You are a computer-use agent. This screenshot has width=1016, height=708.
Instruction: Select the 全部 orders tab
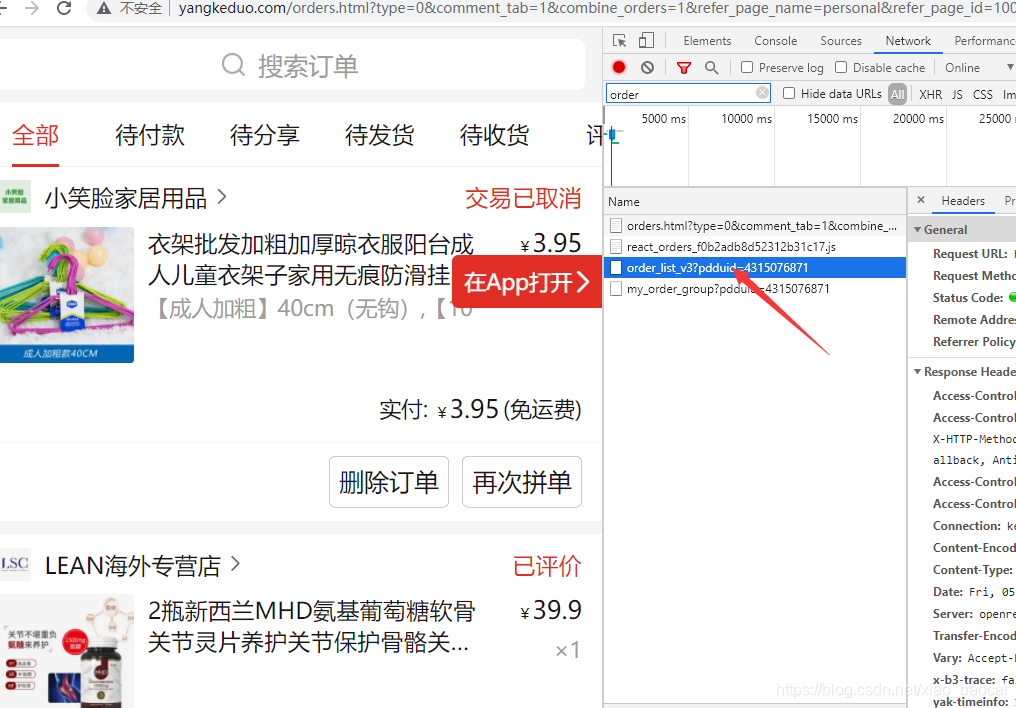pyautogui.click(x=35, y=135)
